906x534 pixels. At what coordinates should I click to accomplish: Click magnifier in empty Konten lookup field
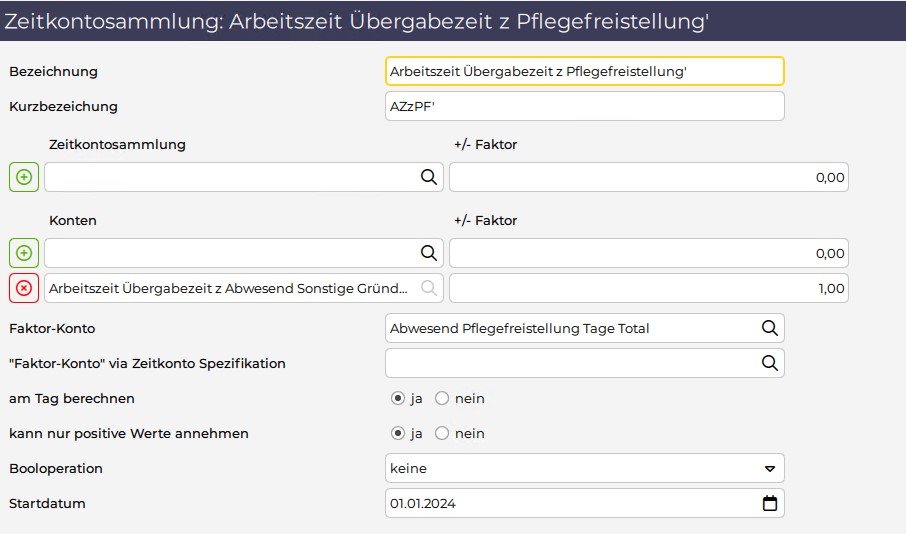429,253
